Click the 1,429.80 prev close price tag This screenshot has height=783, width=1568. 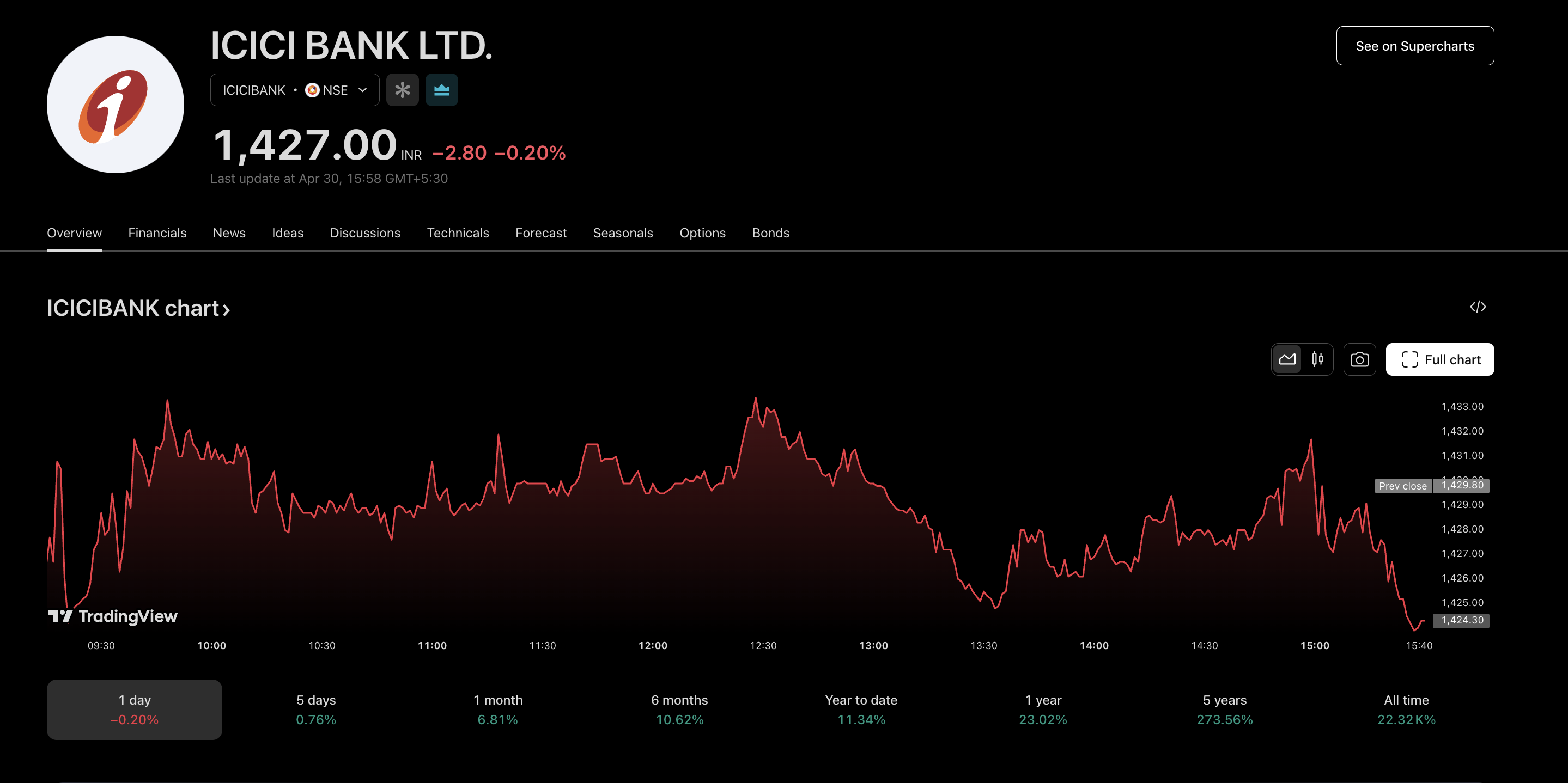(1461, 485)
